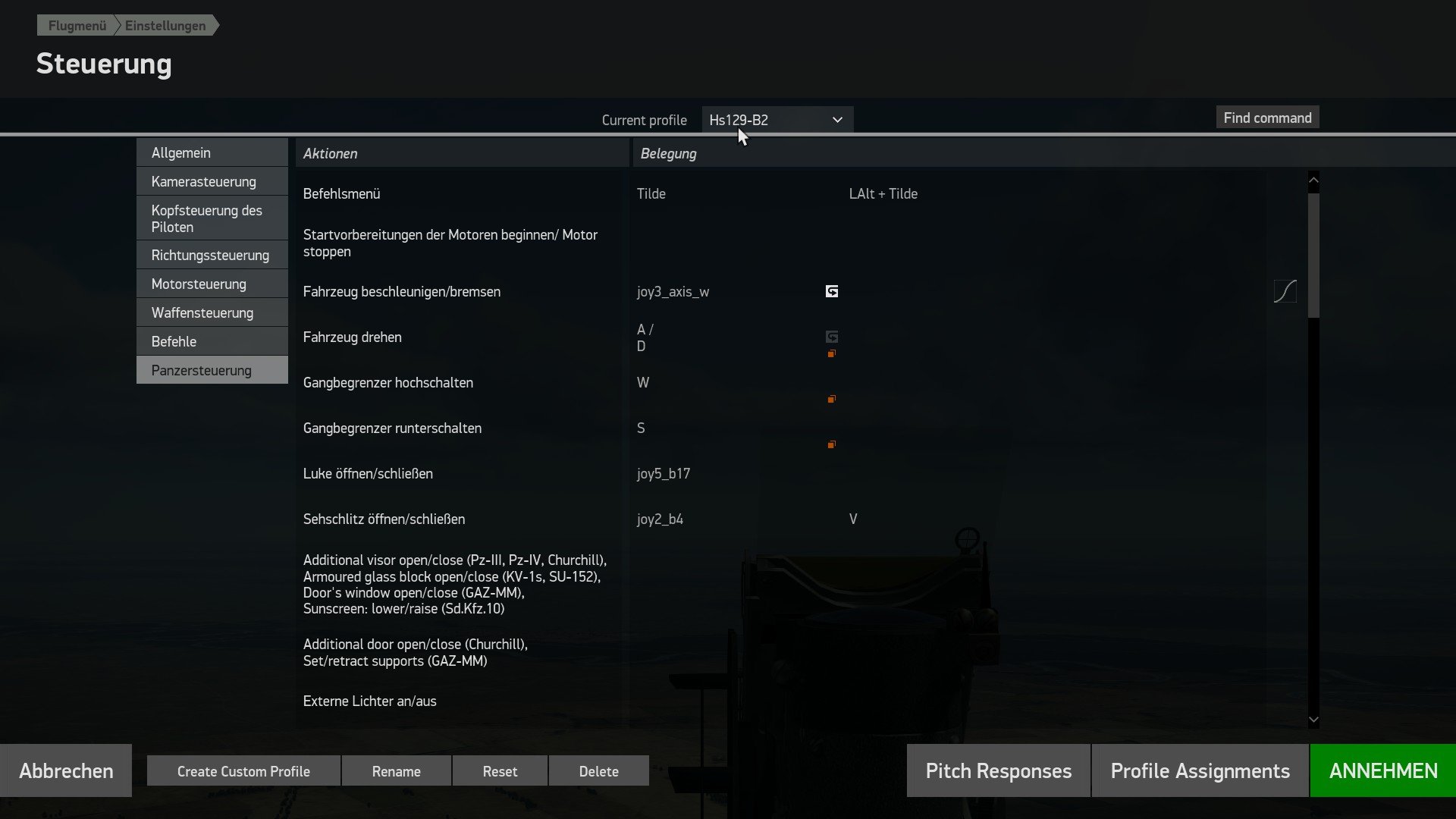Click Create Custom Profile
1456x819 pixels.
click(243, 770)
